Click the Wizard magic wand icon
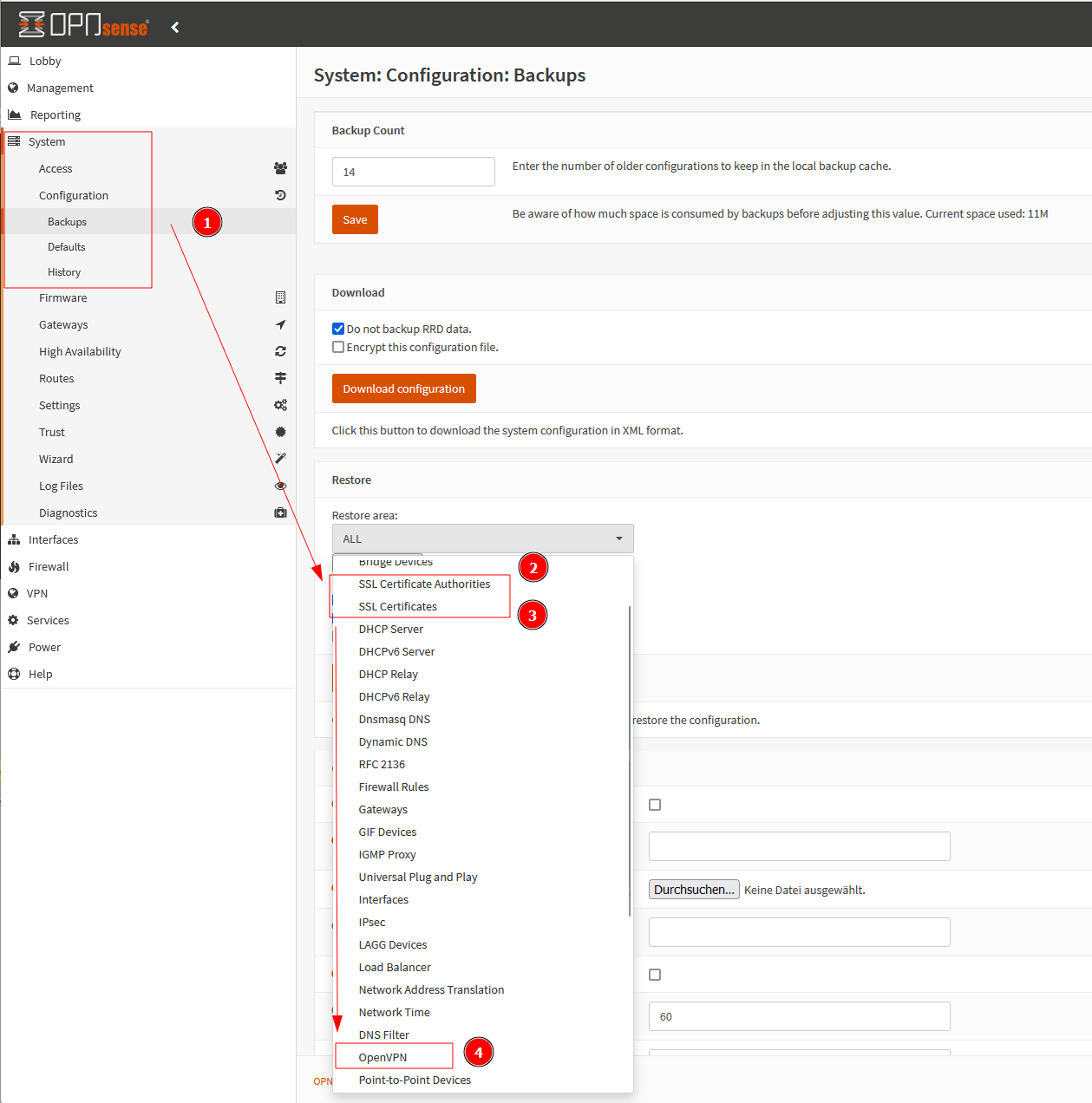The image size is (1092, 1103). 280,458
